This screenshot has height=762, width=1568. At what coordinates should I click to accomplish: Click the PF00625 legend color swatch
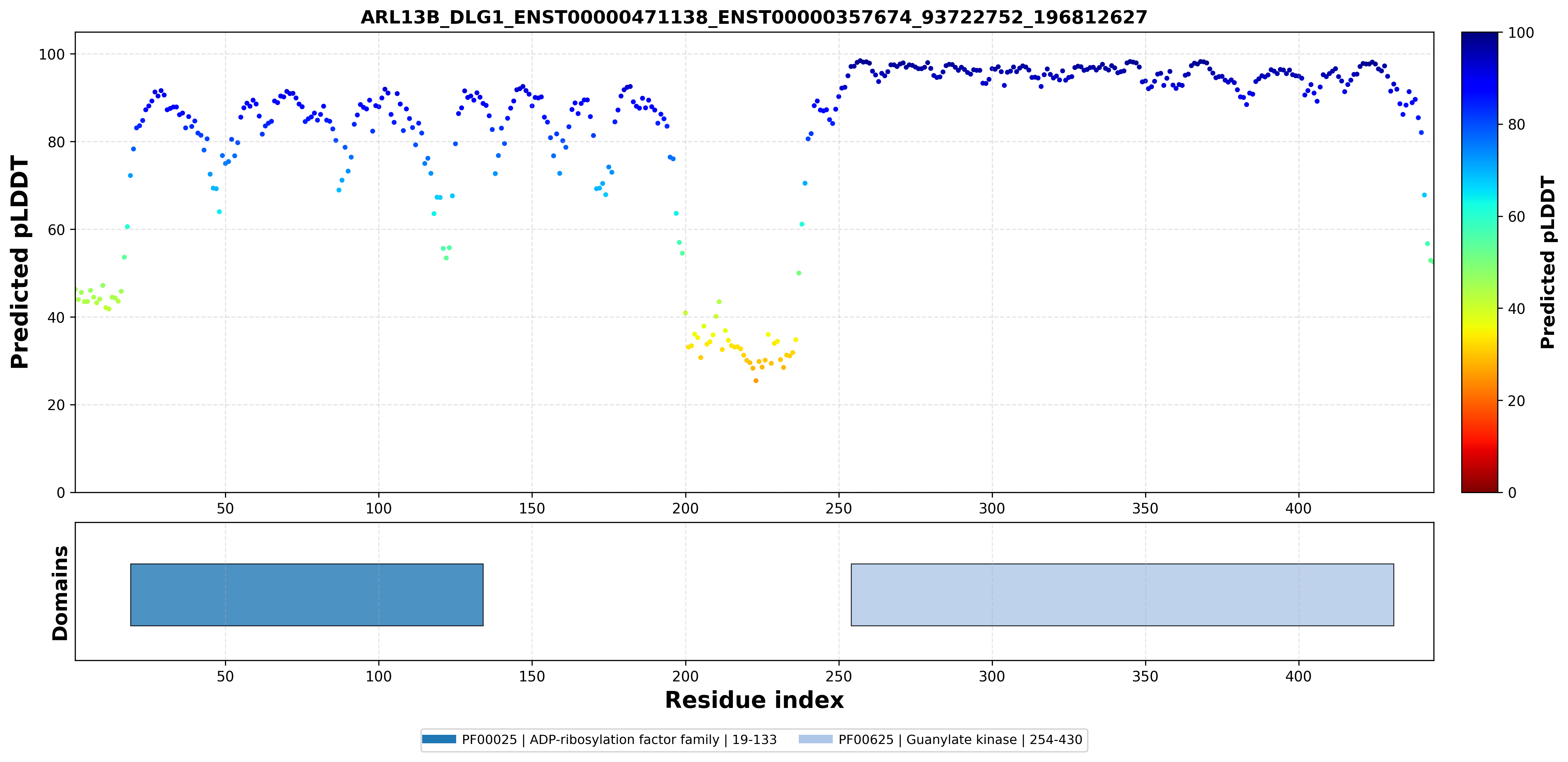point(816,740)
